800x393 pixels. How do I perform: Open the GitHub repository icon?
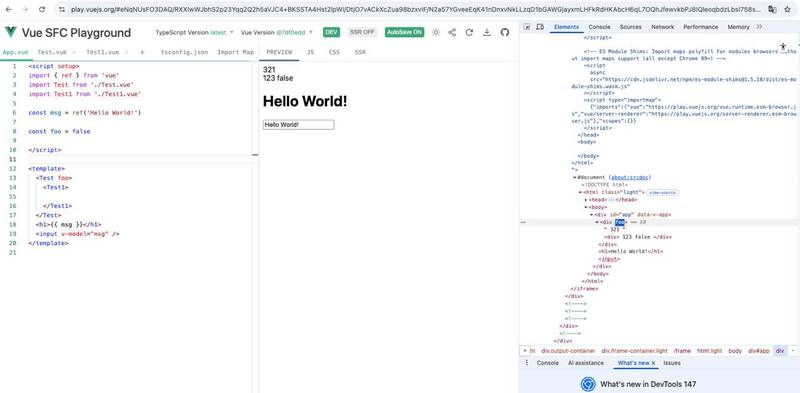[x=505, y=32]
